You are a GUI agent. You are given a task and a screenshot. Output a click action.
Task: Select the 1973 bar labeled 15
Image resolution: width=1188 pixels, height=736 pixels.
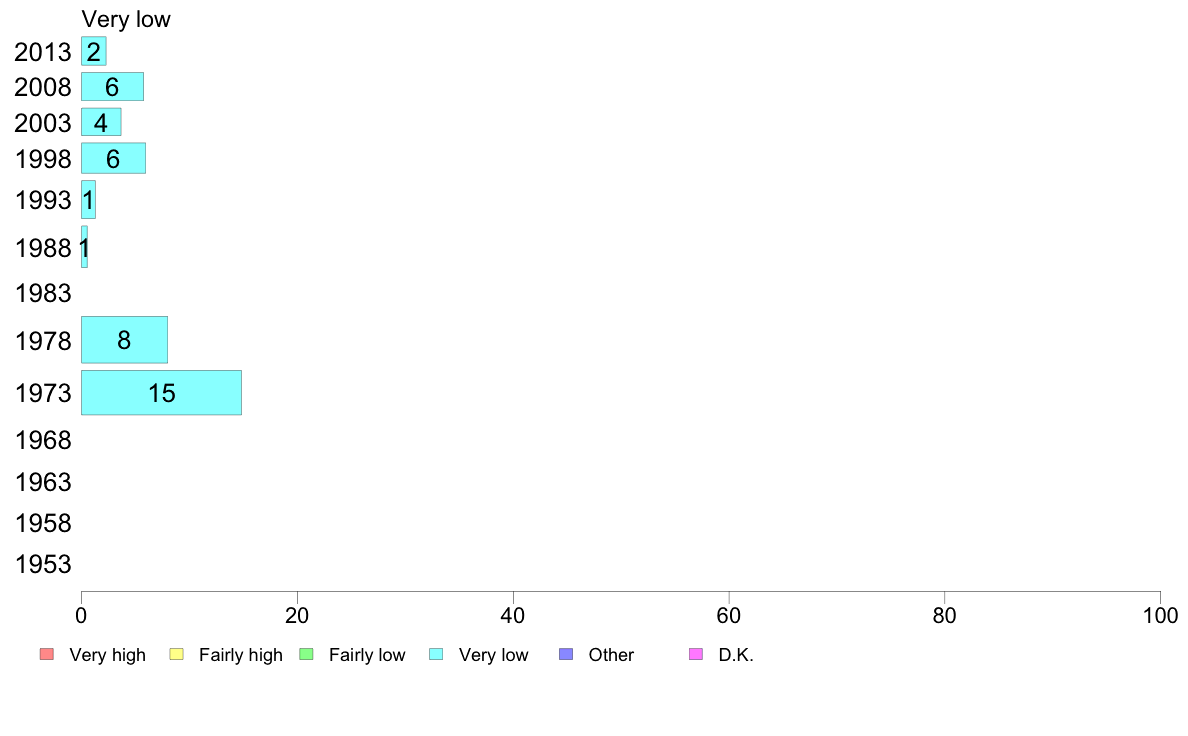point(161,393)
